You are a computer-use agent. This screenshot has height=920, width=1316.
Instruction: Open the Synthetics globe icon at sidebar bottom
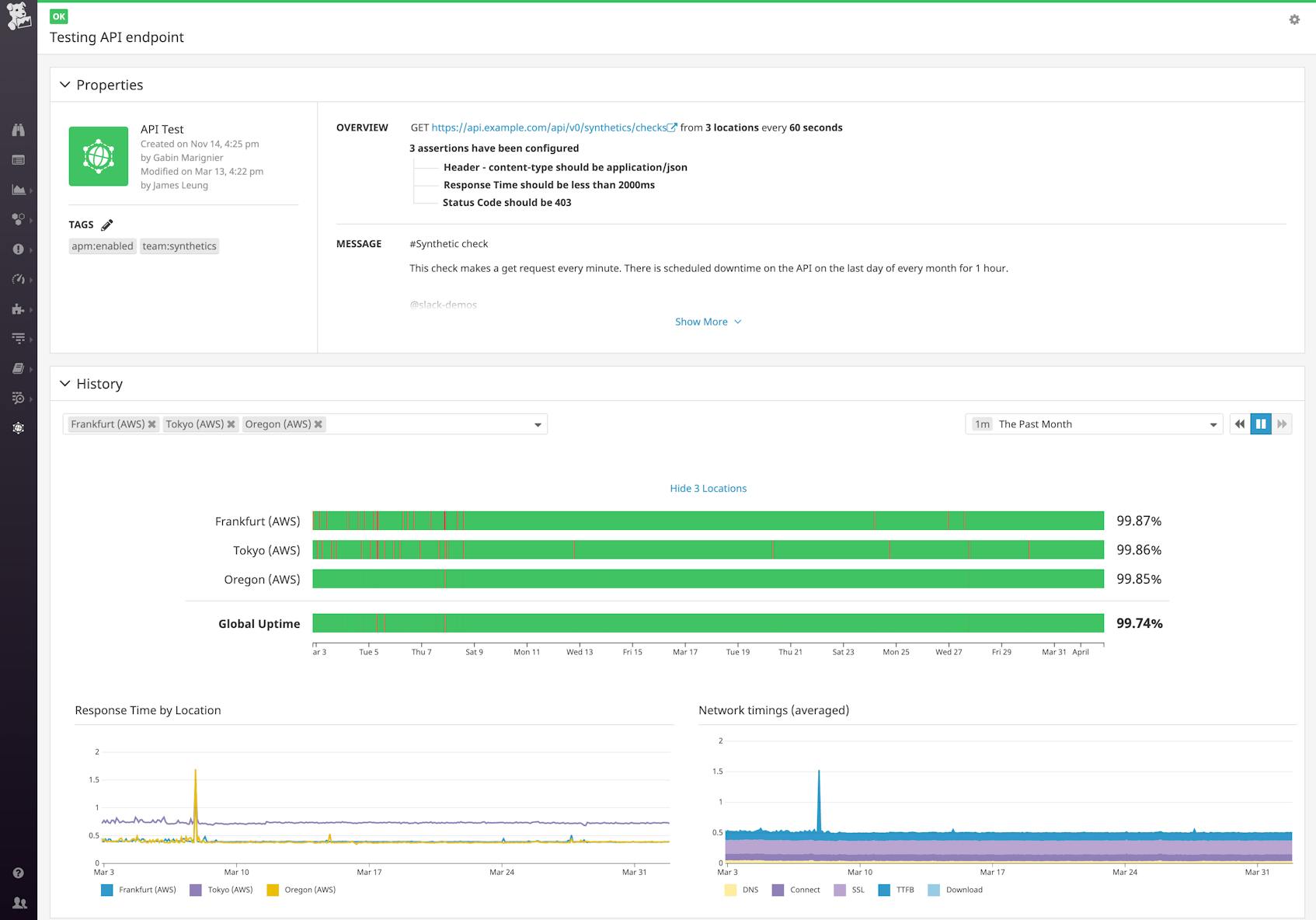[x=19, y=428]
